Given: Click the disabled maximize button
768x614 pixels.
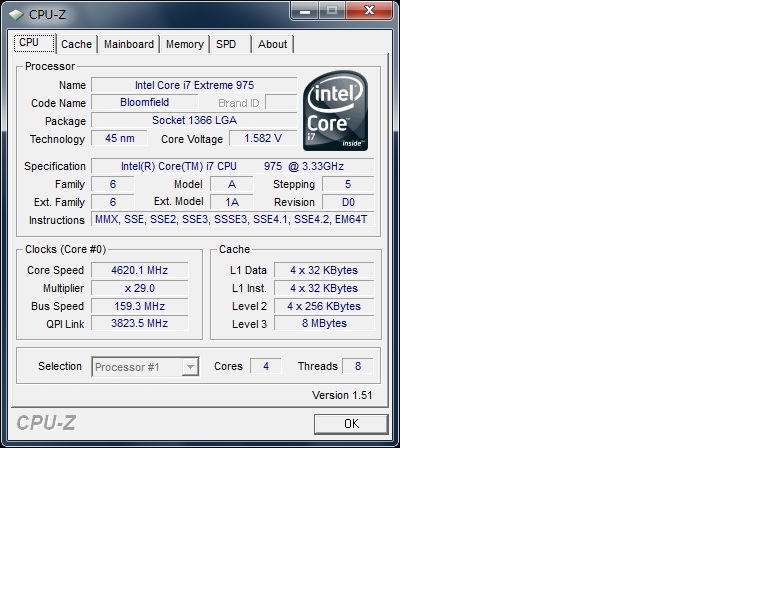Looking at the screenshot, I should pyautogui.click(x=332, y=10).
